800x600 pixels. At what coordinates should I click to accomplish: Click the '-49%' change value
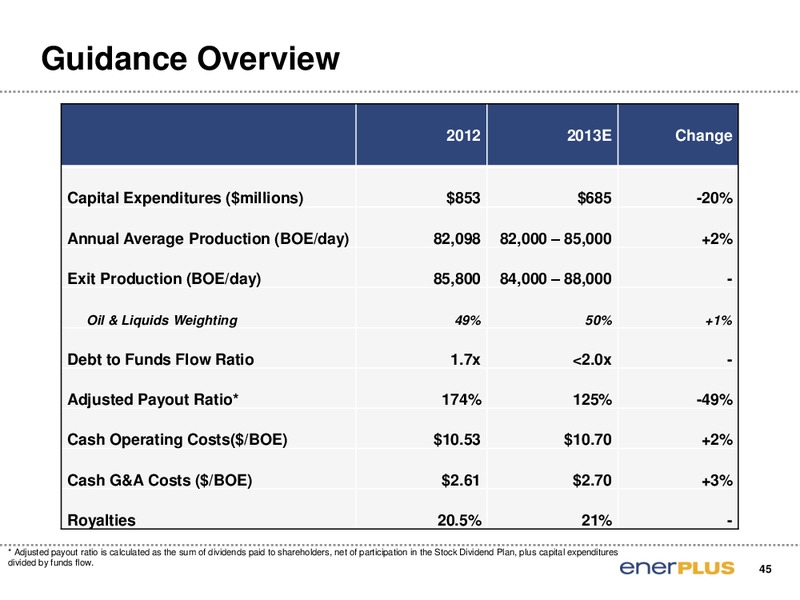pyautogui.click(x=715, y=399)
